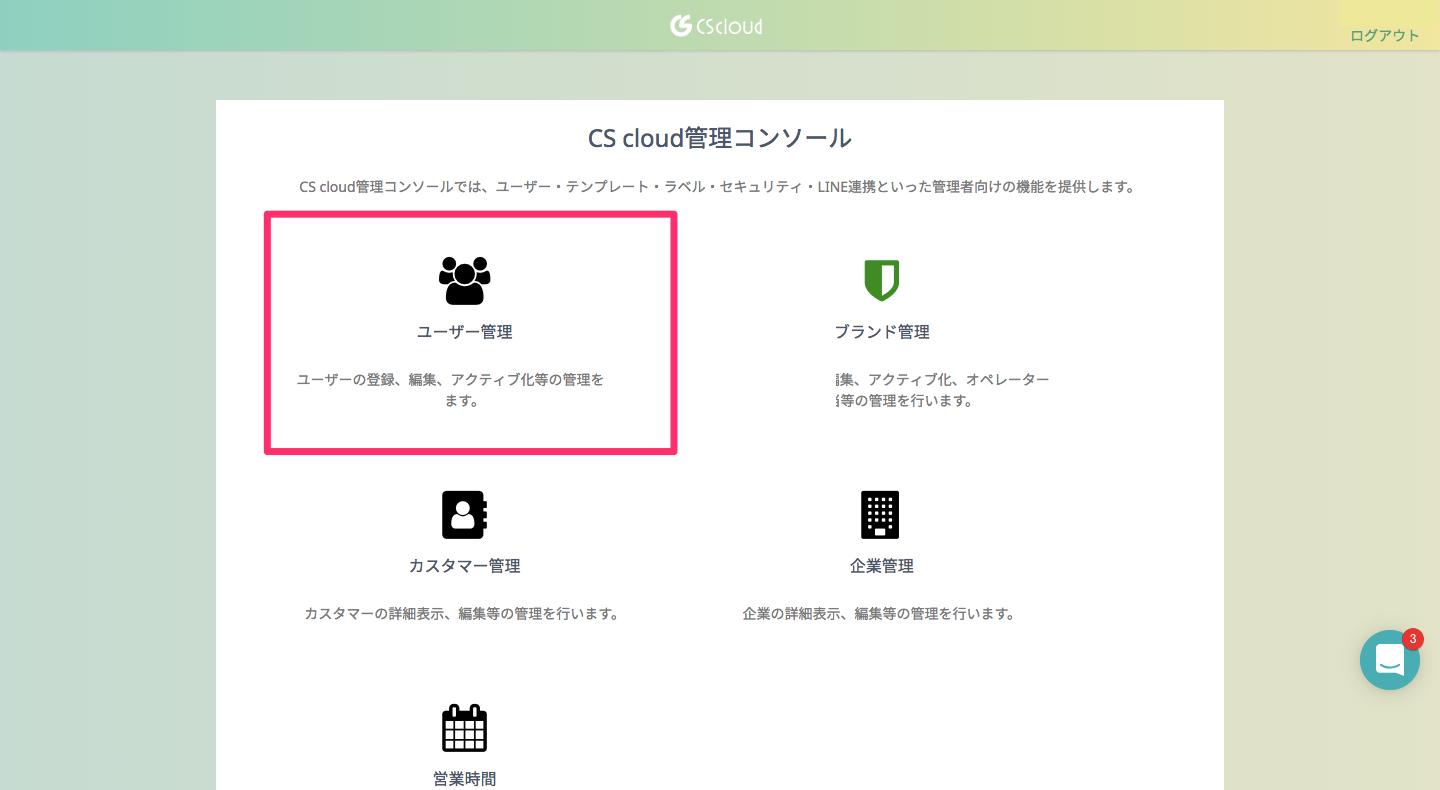This screenshot has width=1440, height=790.
Task: Click the CS cloud管理コンソール heading
Action: [720, 138]
